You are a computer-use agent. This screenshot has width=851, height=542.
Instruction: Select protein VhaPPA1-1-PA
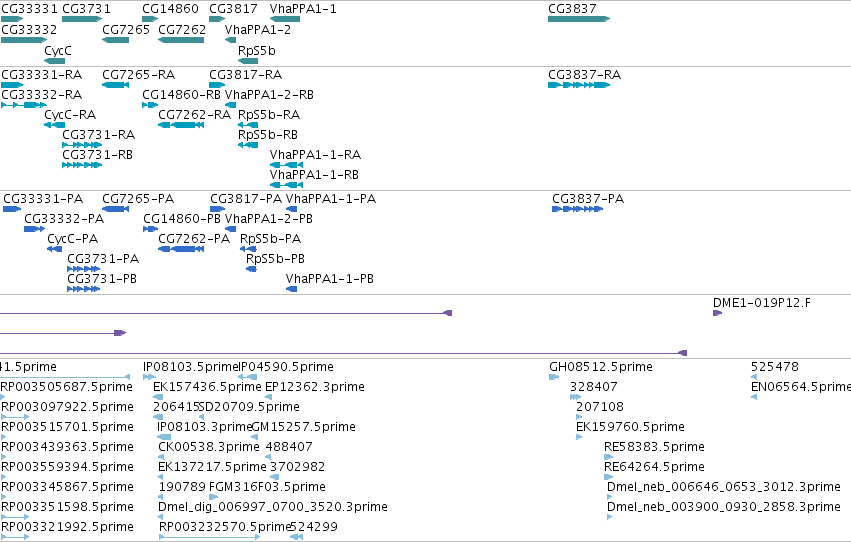pyautogui.click(x=331, y=199)
